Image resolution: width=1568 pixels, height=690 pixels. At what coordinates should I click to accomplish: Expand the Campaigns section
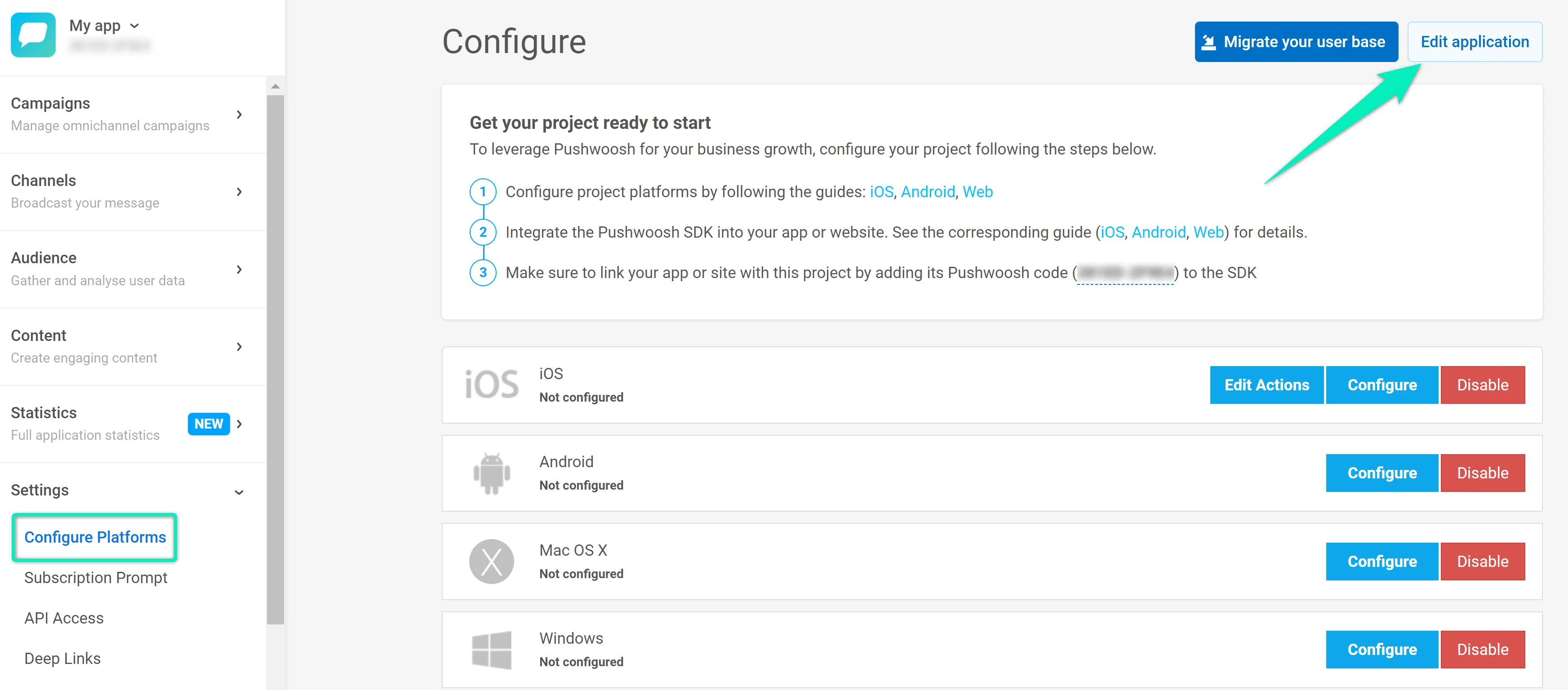pyautogui.click(x=239, y=115)
